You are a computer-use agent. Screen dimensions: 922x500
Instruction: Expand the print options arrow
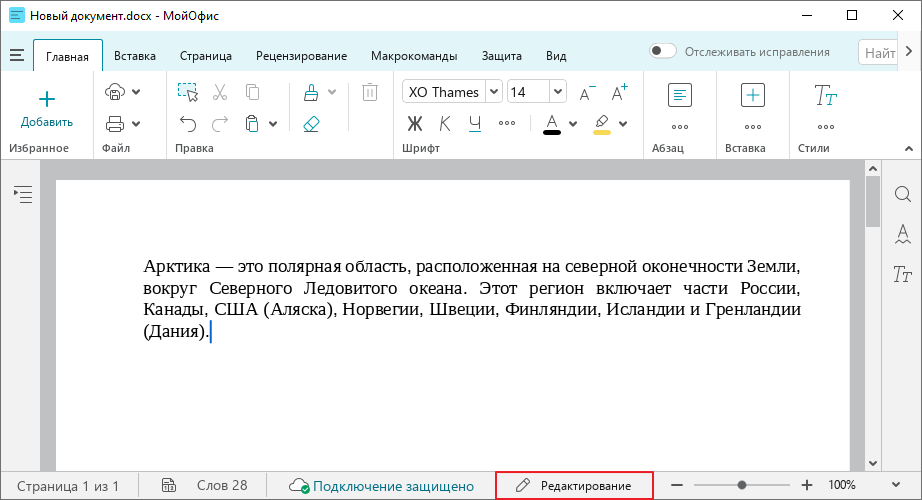pyautogui.click(x=136, y=124)
